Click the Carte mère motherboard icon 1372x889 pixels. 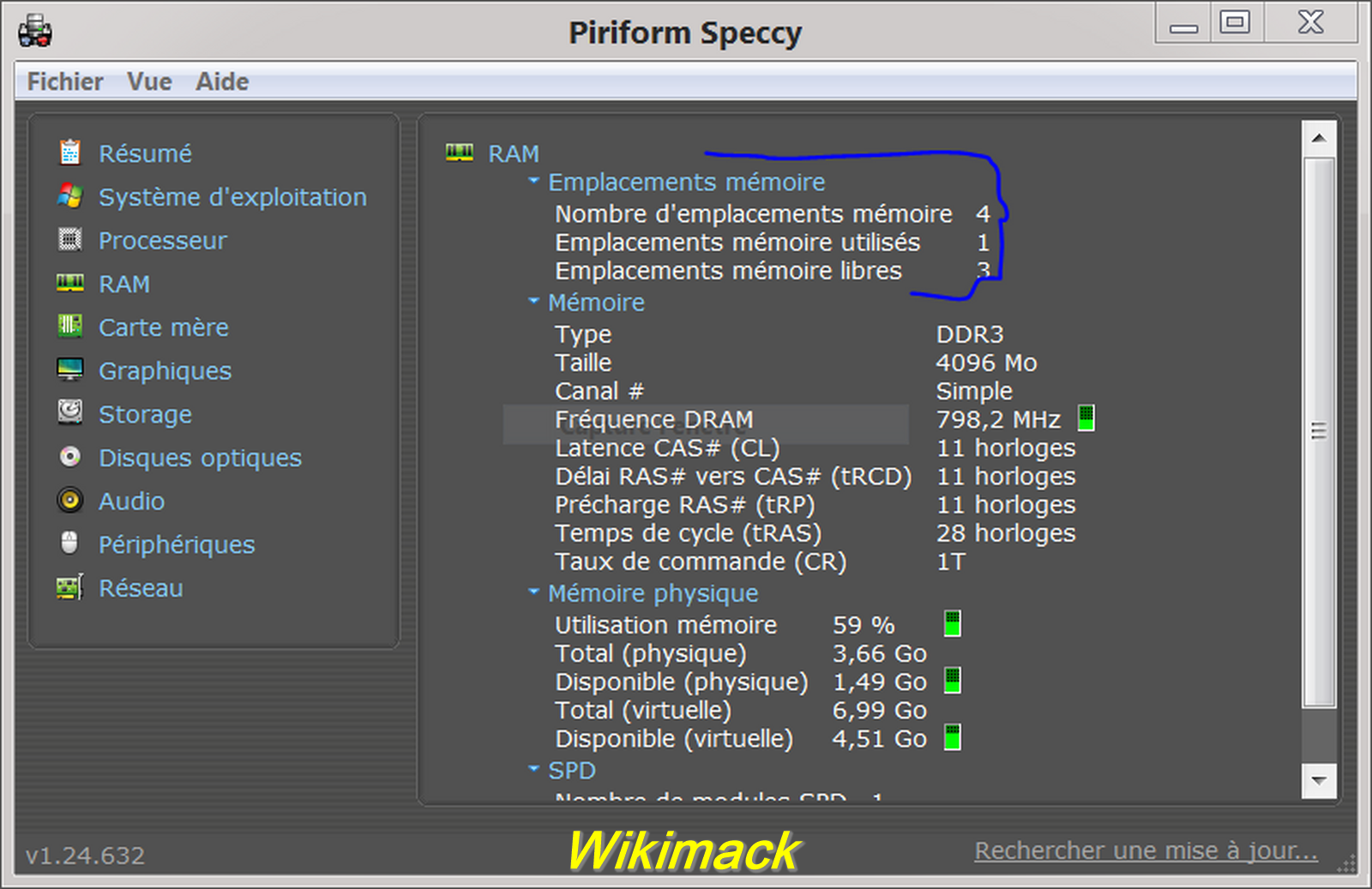click(69, 327)
